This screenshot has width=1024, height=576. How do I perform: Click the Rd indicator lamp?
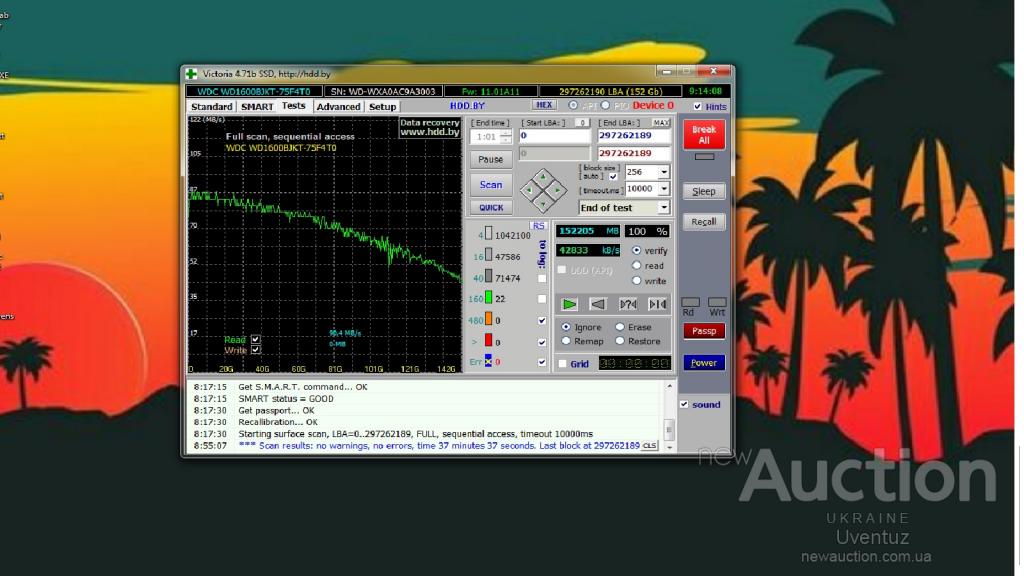click(690, 302)
